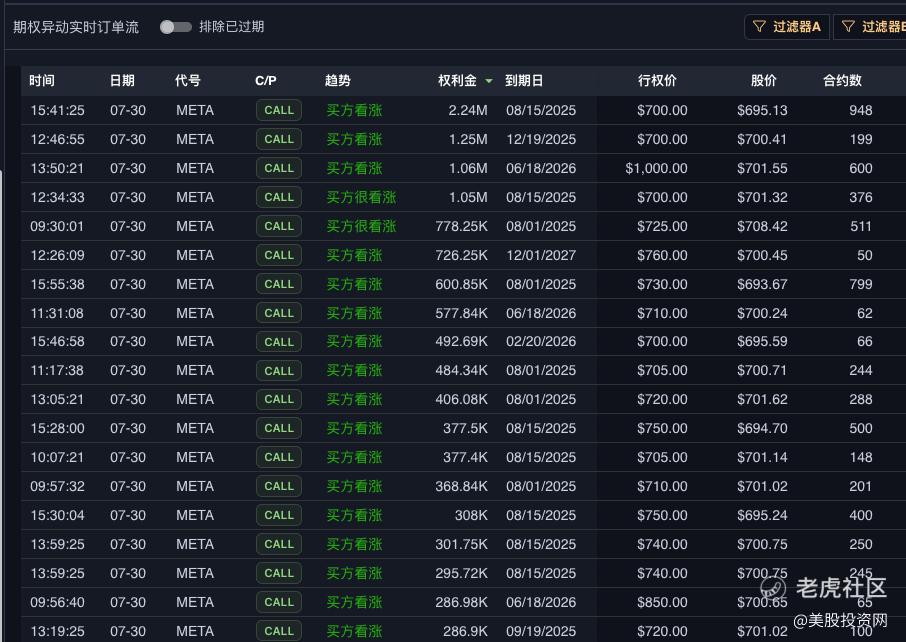
Task: Select the 代号 column header
Action: coord(188,80)
